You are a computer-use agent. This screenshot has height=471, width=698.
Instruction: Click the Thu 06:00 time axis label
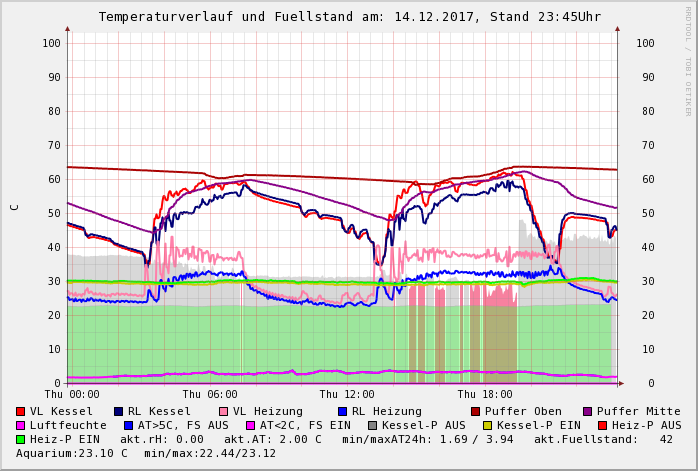(x=210, y=395)
